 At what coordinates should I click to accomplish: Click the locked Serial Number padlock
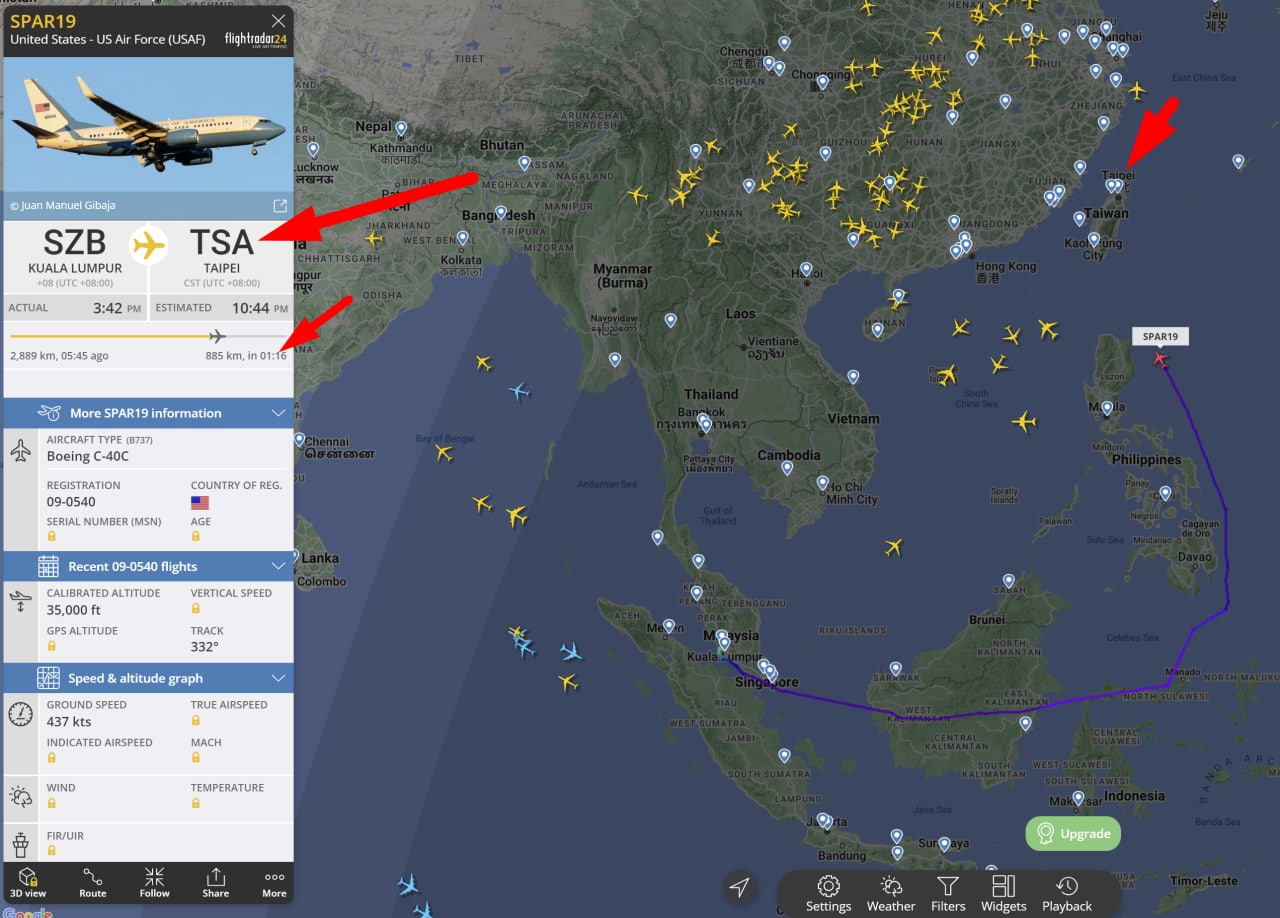pos(52,536)
